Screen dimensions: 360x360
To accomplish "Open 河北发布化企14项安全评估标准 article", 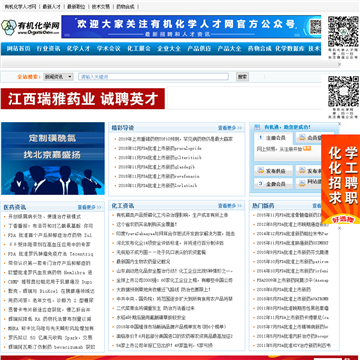I will coord(170,243).
